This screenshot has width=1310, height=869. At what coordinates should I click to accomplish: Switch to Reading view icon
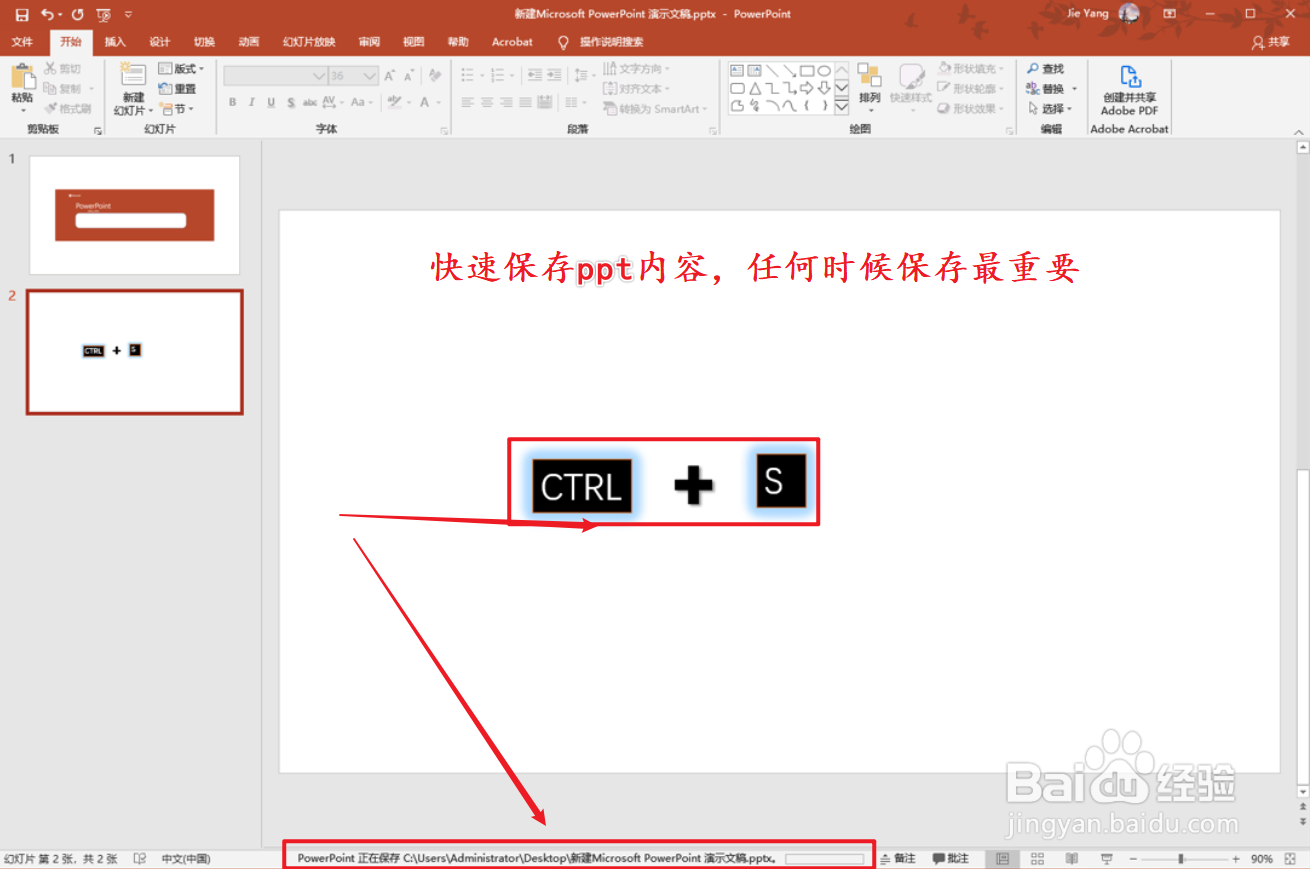point(1071,859)
